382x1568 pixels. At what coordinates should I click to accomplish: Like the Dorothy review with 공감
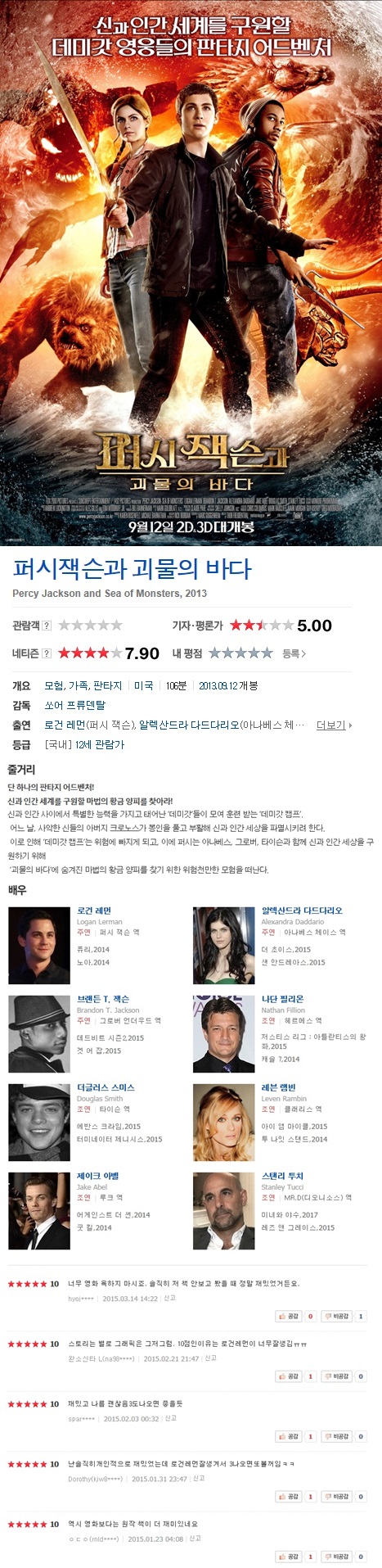[x=288, y=1496]
